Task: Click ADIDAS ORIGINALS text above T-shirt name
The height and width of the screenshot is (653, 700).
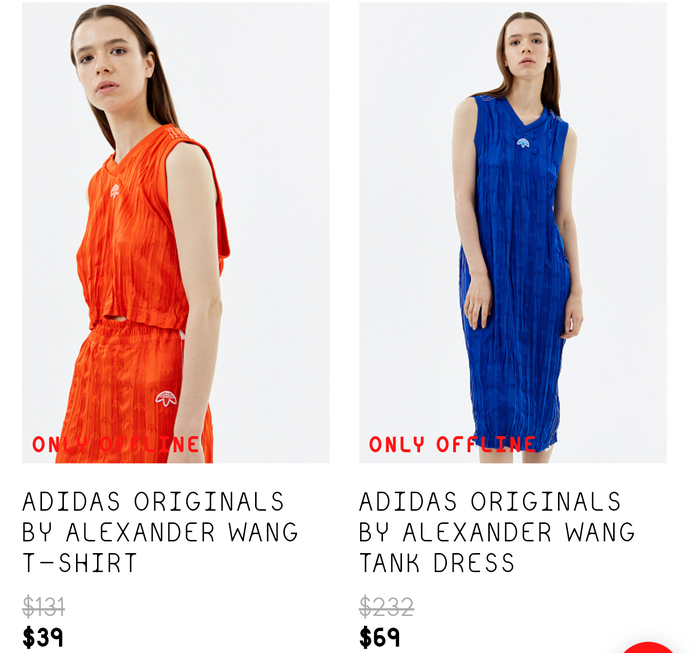Action: [153, 501]
